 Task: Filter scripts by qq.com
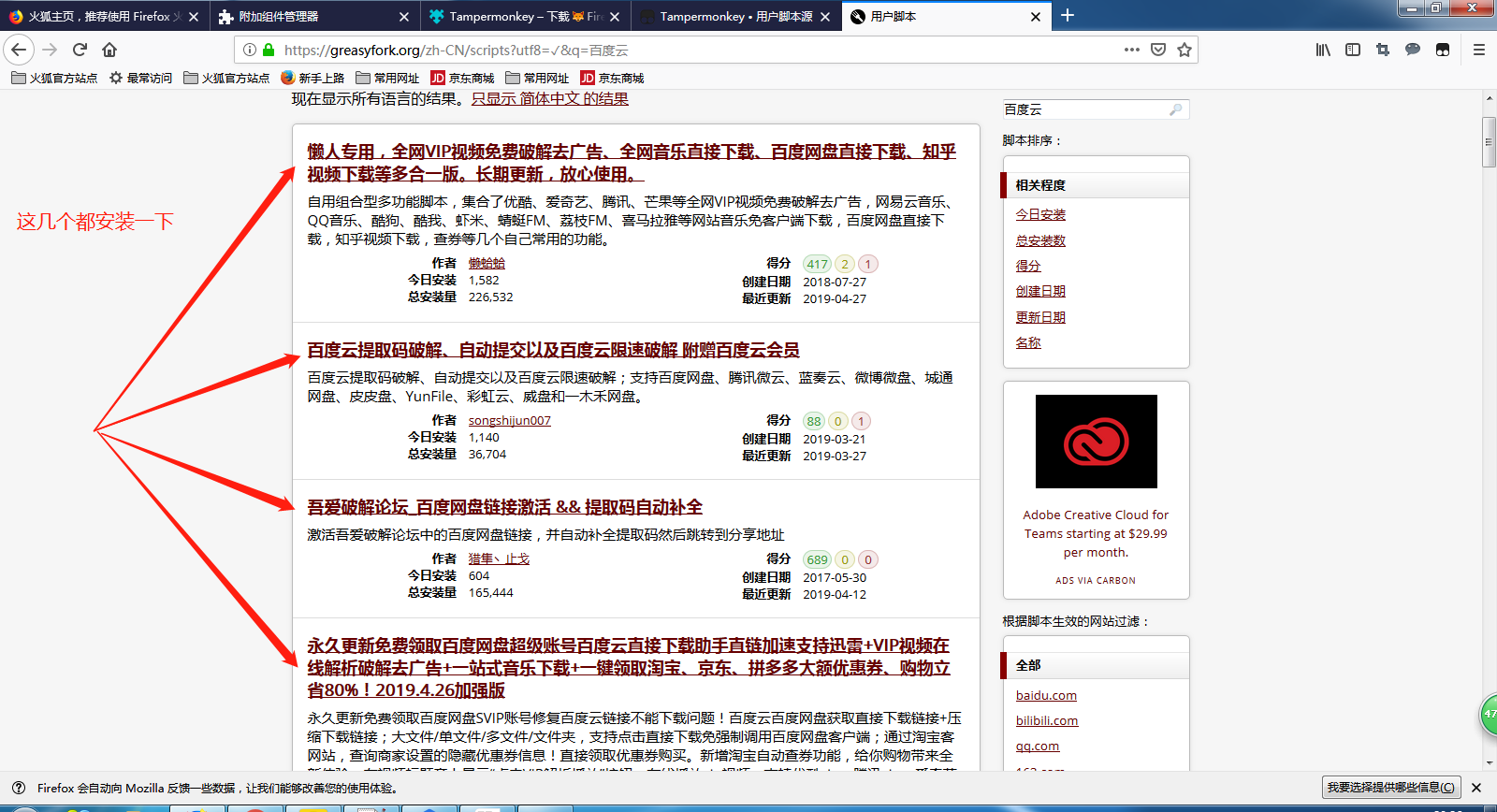1038,746
